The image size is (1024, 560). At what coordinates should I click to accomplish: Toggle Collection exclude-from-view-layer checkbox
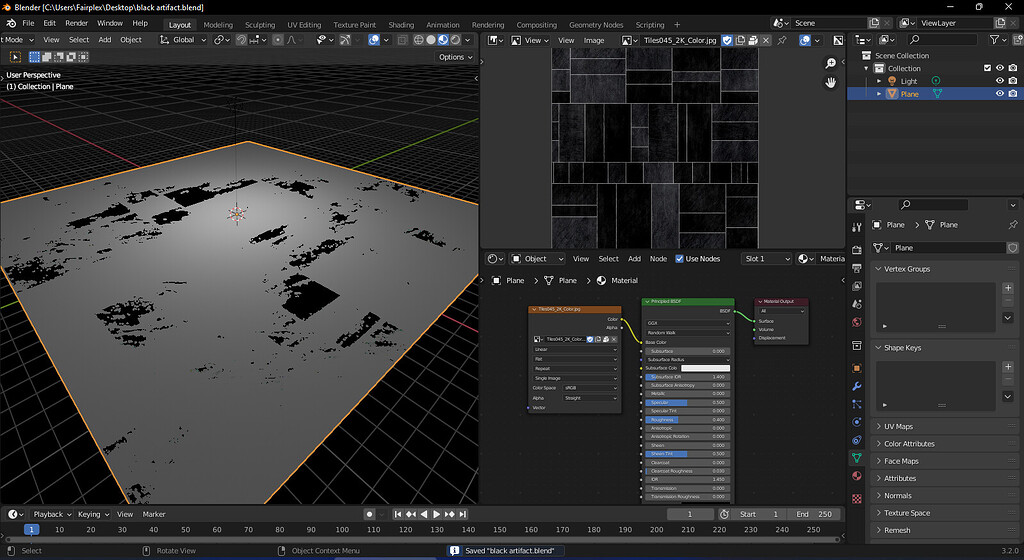coord(987,69)
